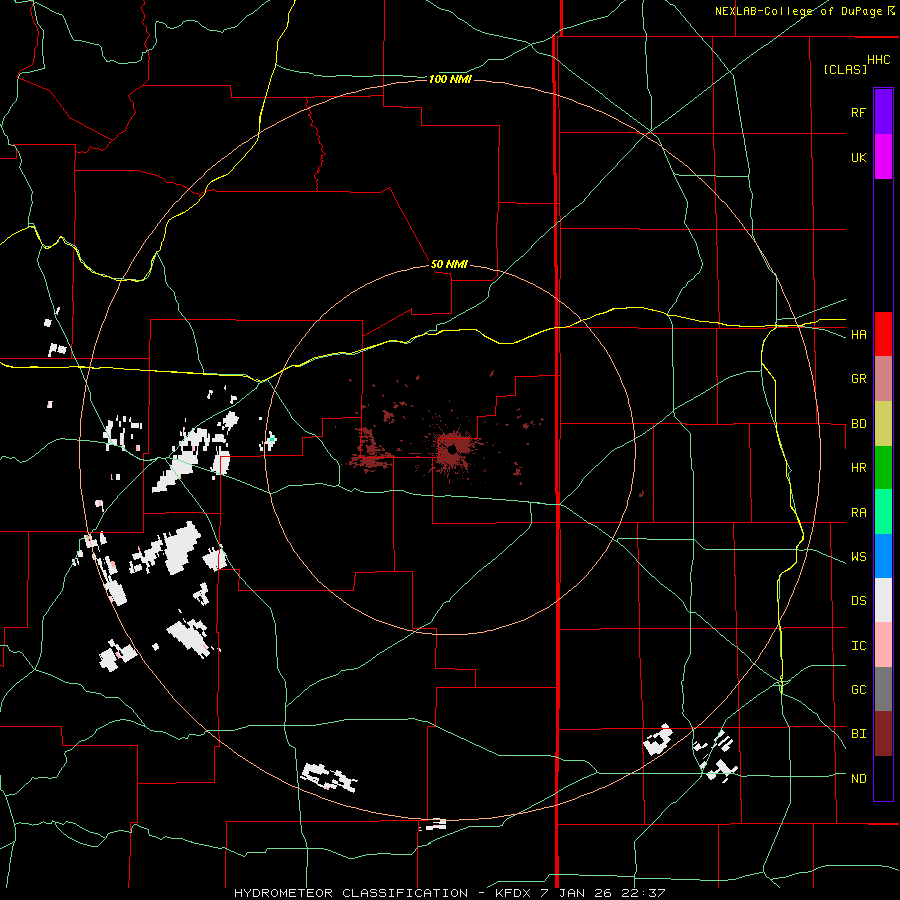The width and height of the screenshot is (900, 900).
Task: Select the yellow BD big drops swatch
Action: (883, 424)
